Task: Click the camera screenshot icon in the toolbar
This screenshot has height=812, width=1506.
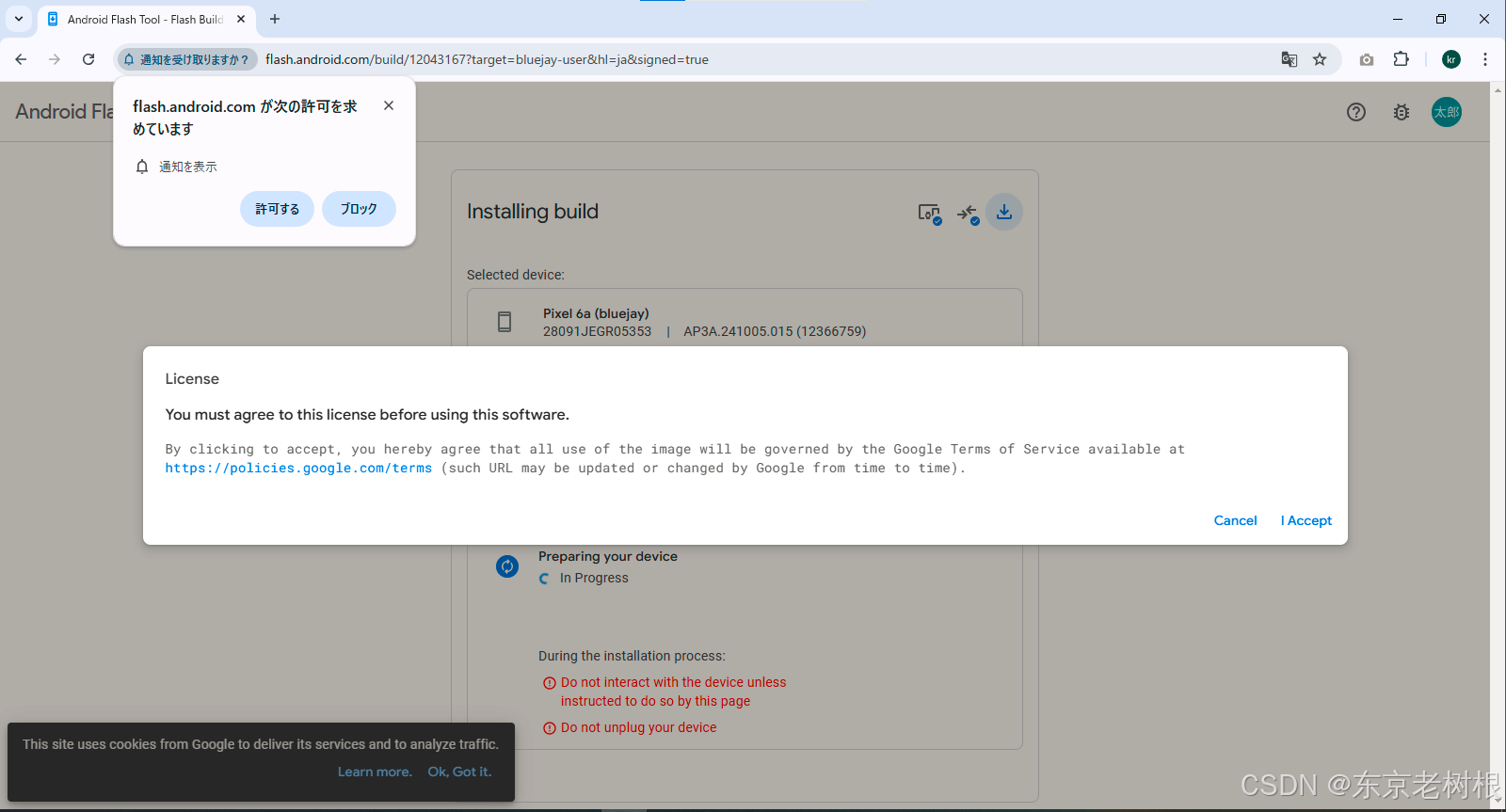Action: click(x=1367, y=59)
